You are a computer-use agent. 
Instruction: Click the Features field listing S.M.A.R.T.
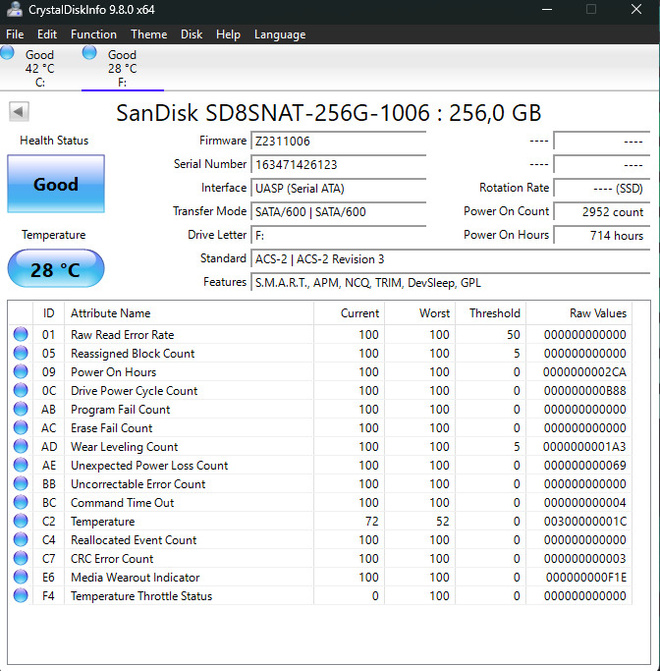pyautogui.click(x=450, y=282)
